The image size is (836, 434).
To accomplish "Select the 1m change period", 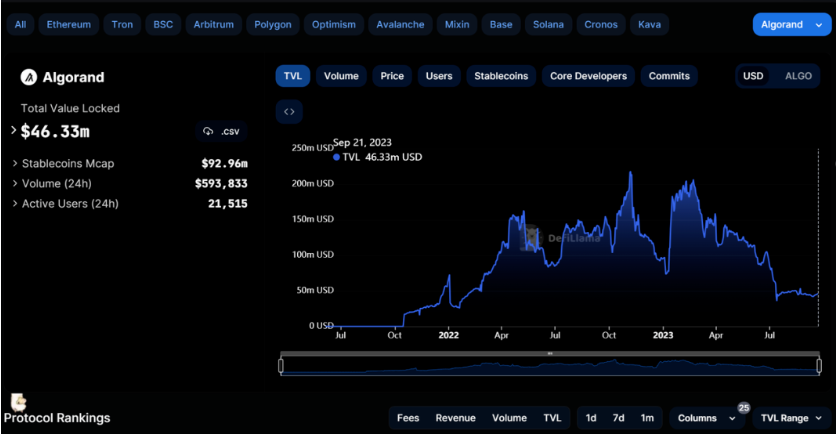I will (x=647, y=418).
